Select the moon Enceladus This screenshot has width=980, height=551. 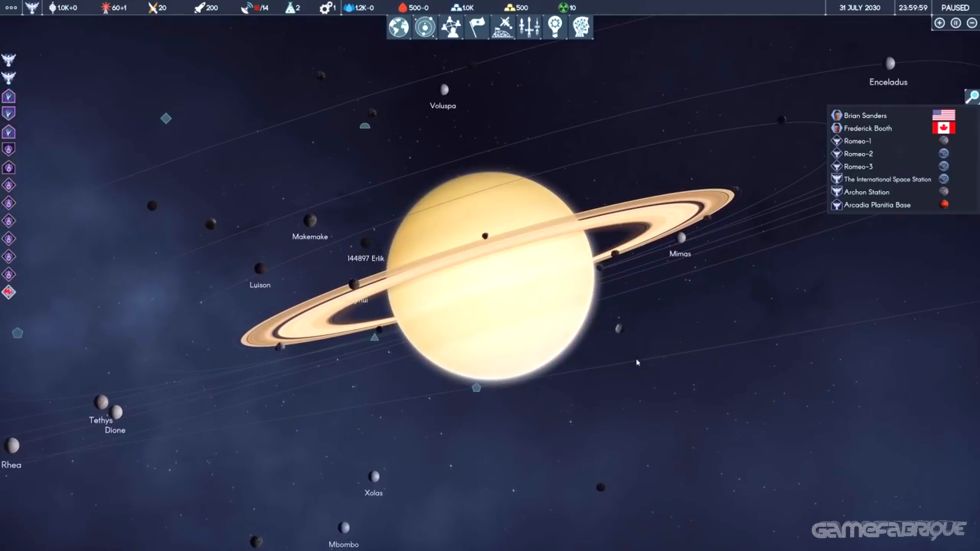click(889, 63)
